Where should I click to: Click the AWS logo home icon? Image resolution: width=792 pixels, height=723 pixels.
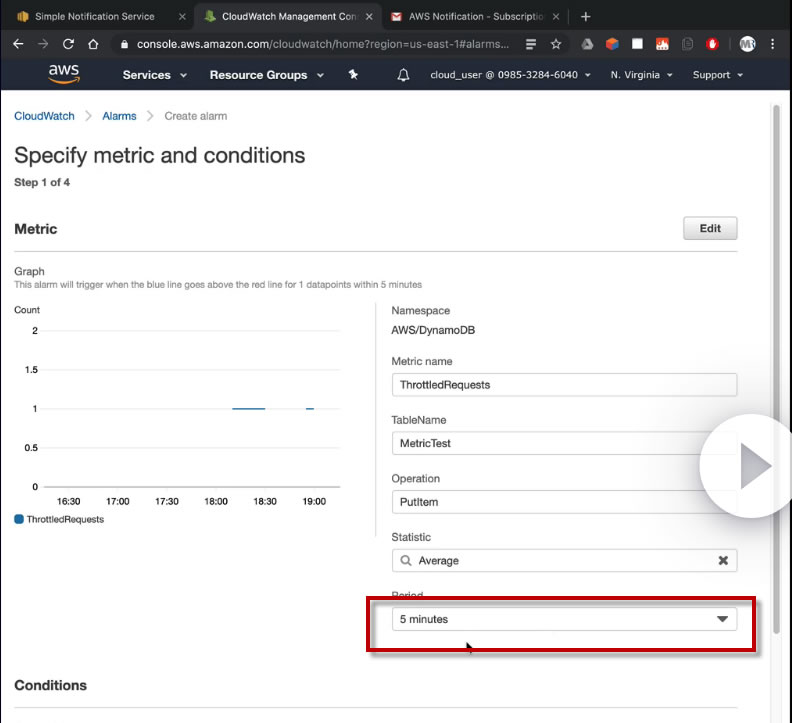click(64, 75)
